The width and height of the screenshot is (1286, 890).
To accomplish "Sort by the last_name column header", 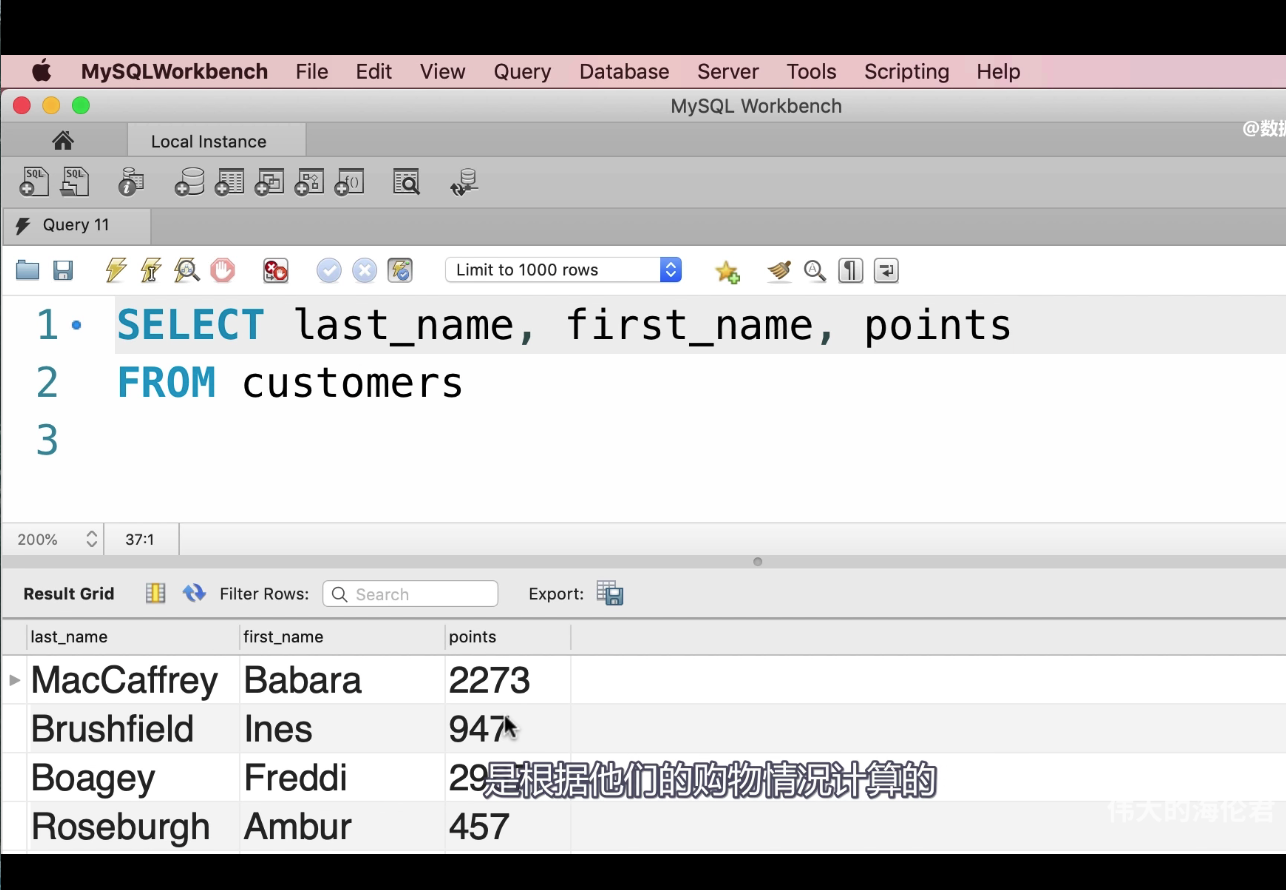I will tap(135, 637).
